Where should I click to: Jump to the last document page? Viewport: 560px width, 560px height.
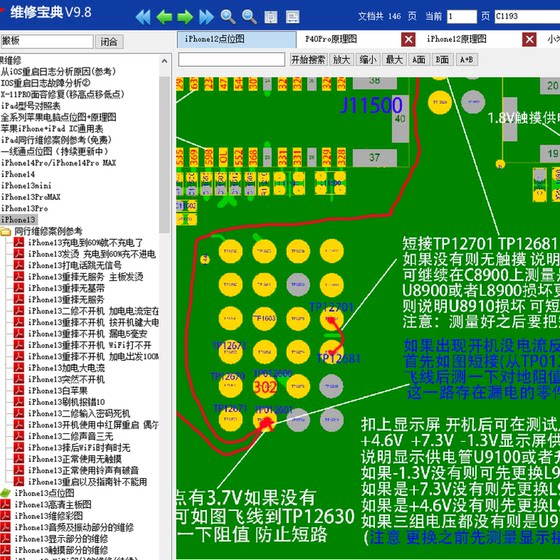pyautogui.click(x=206, y=17)
